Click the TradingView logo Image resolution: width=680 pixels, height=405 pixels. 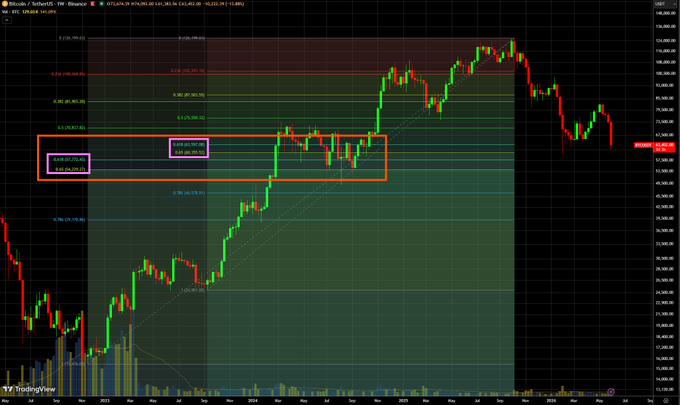tap(29, 389)
